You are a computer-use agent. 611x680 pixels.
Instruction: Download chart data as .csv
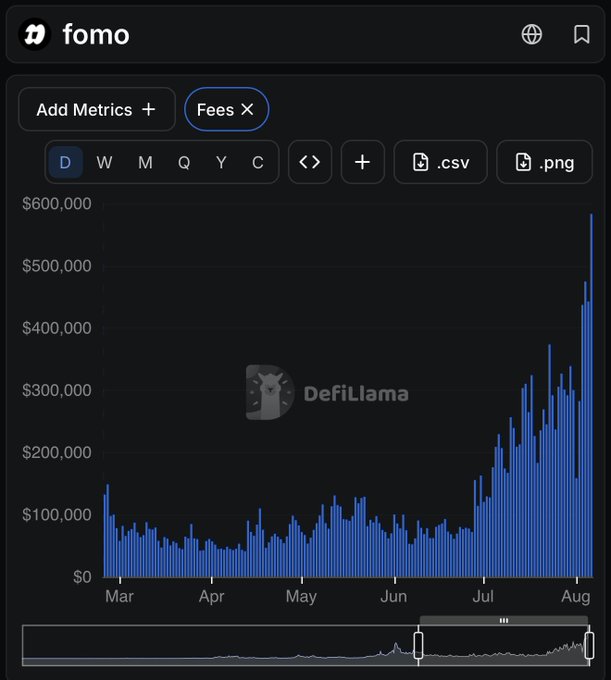click(441, 162)
